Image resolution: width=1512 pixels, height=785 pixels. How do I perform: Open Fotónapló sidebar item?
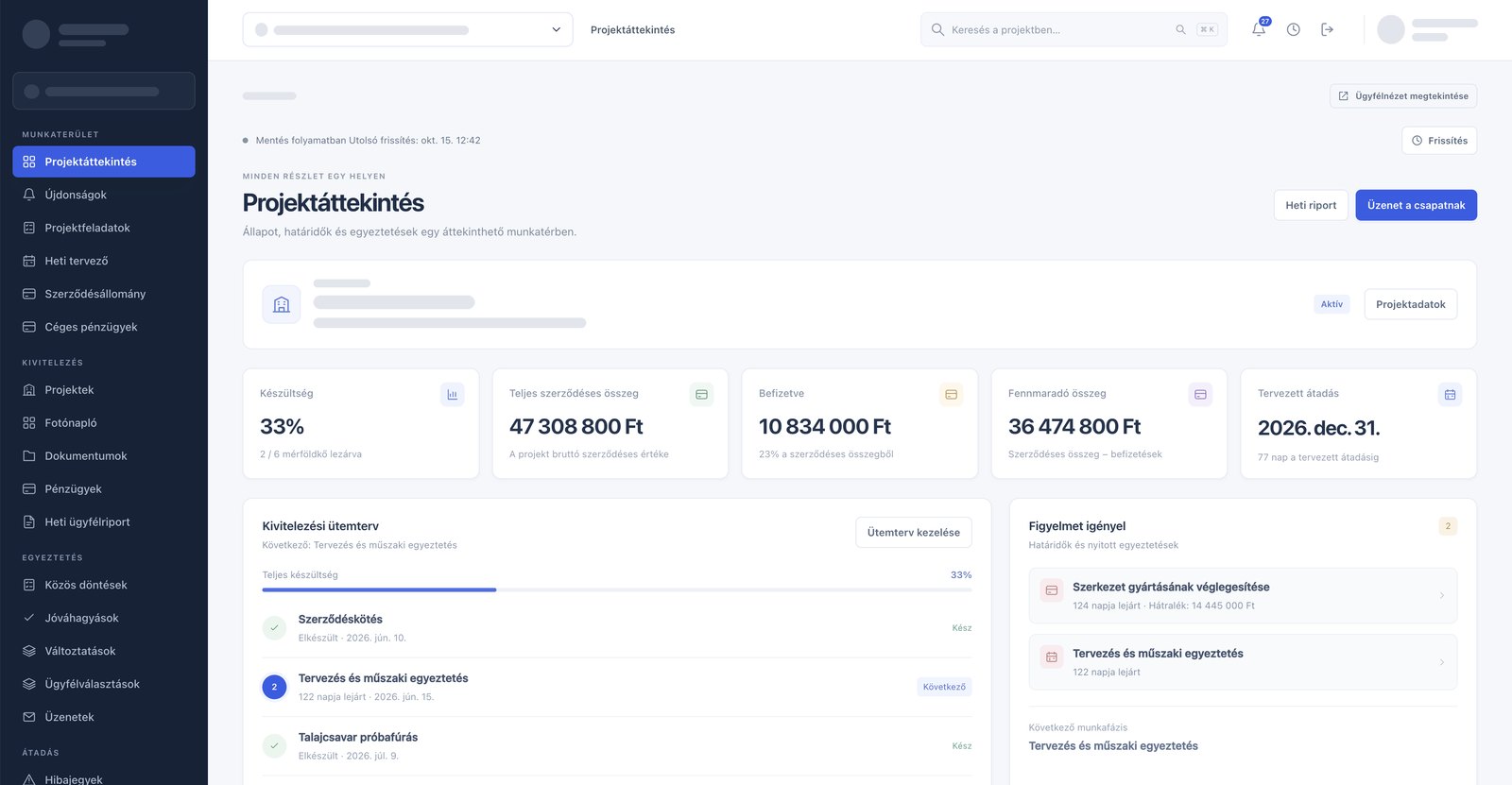(x=104, y=423)
